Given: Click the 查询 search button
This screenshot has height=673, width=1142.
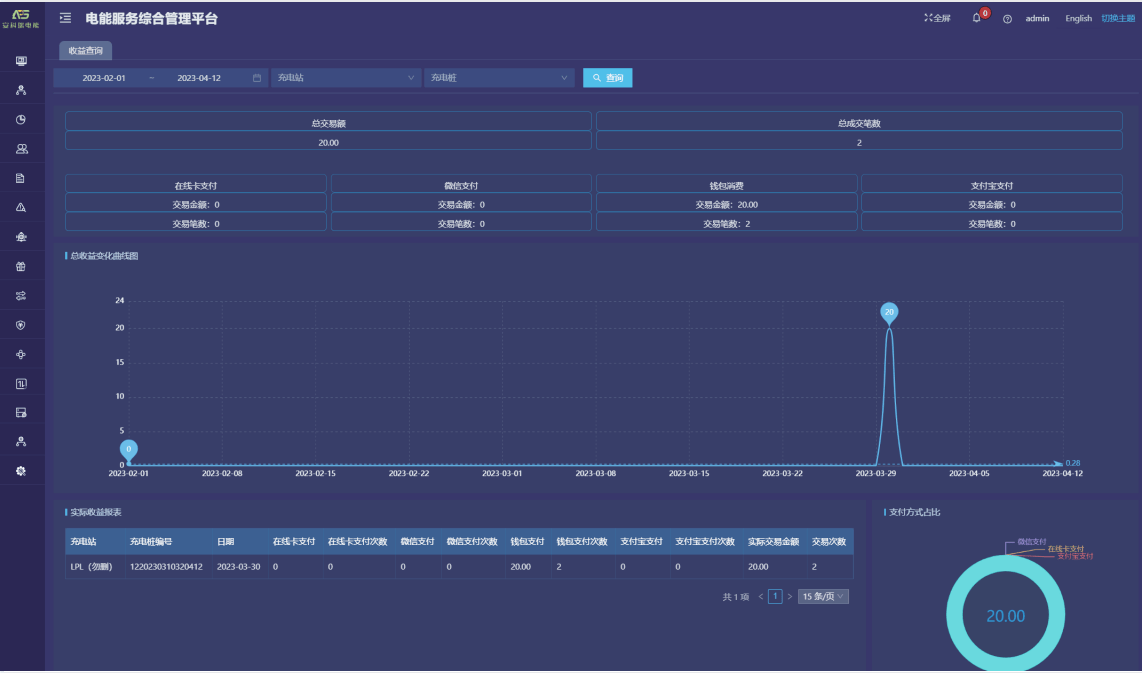Looking at the screenshot, I should tap(608, 78).
